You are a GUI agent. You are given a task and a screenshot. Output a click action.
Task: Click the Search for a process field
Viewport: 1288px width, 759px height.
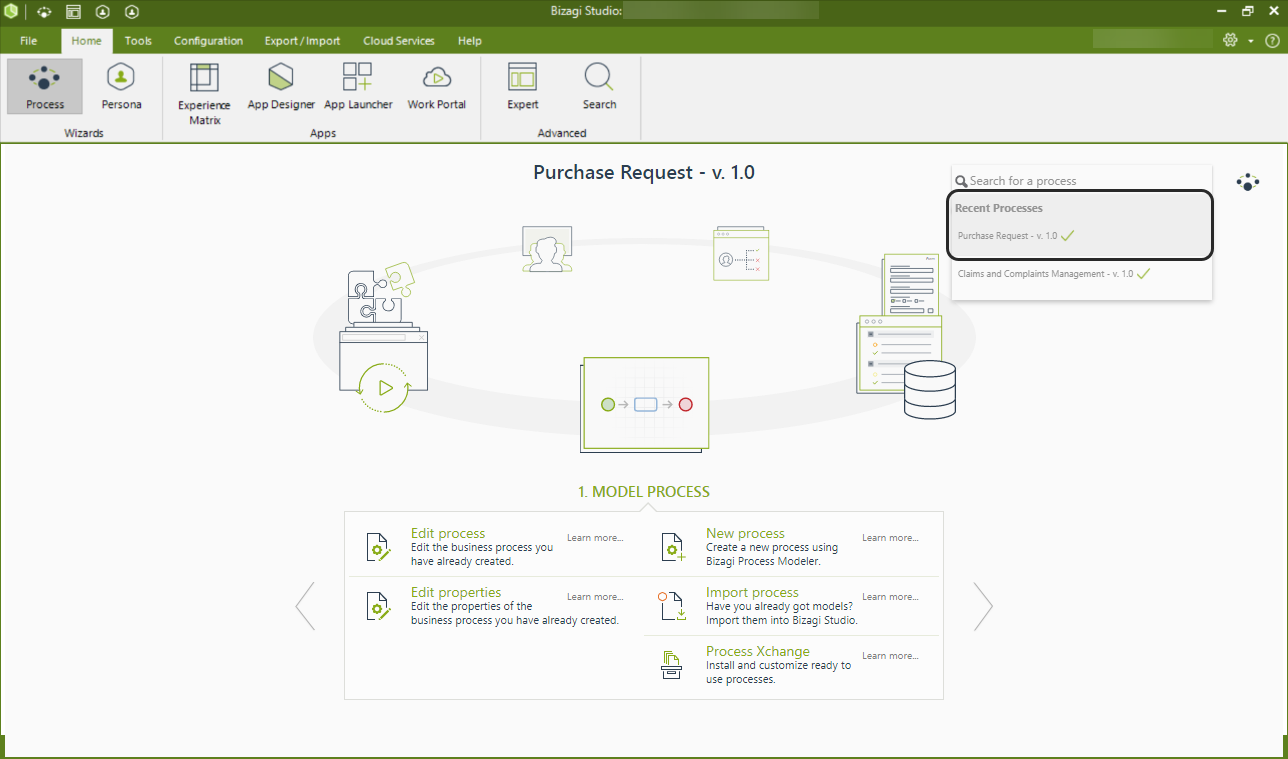1082,181
